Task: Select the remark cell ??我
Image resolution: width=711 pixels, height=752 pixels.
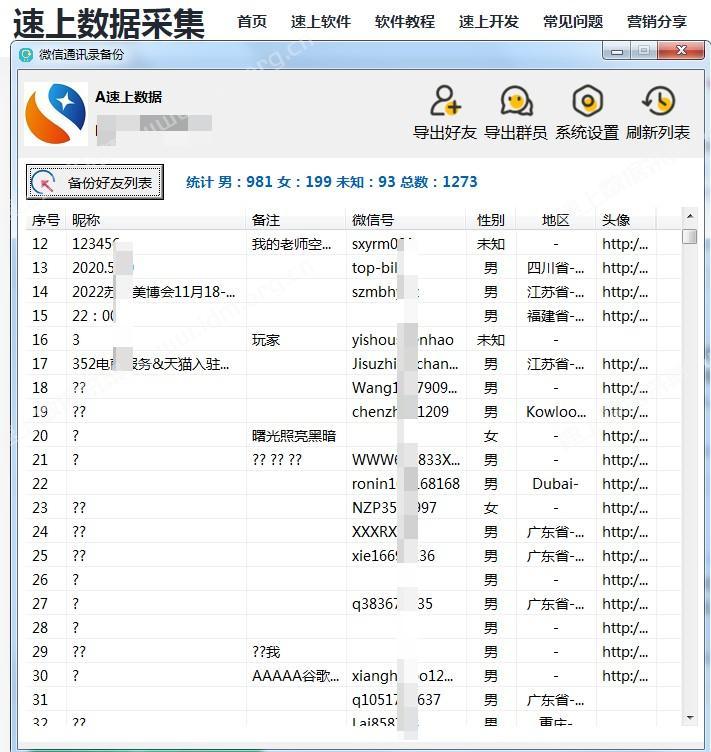Action: point(266,652)
